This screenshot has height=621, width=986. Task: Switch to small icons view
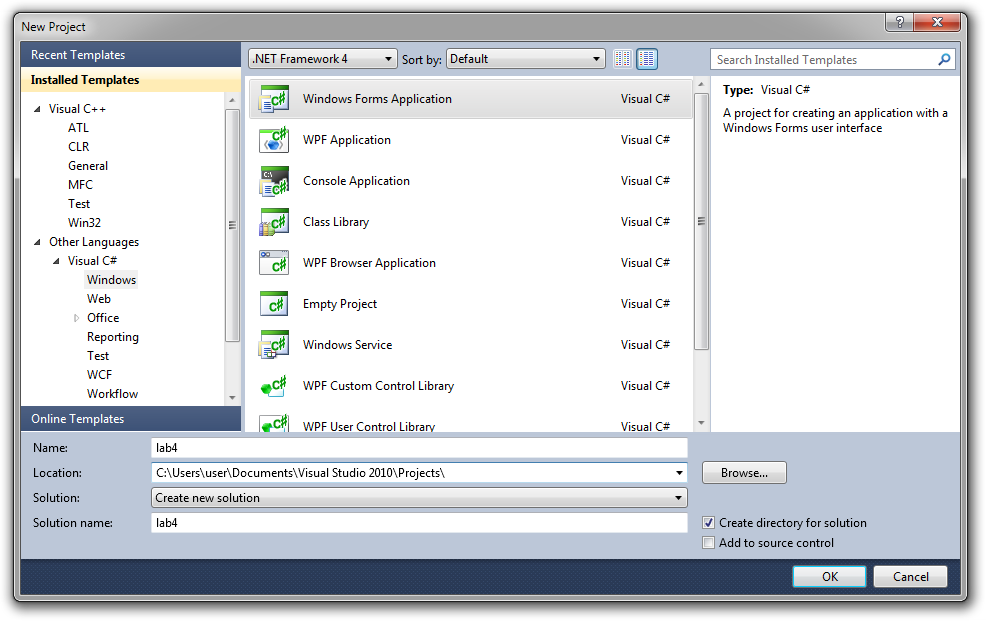pyautogui.click(x=623, y=59)
